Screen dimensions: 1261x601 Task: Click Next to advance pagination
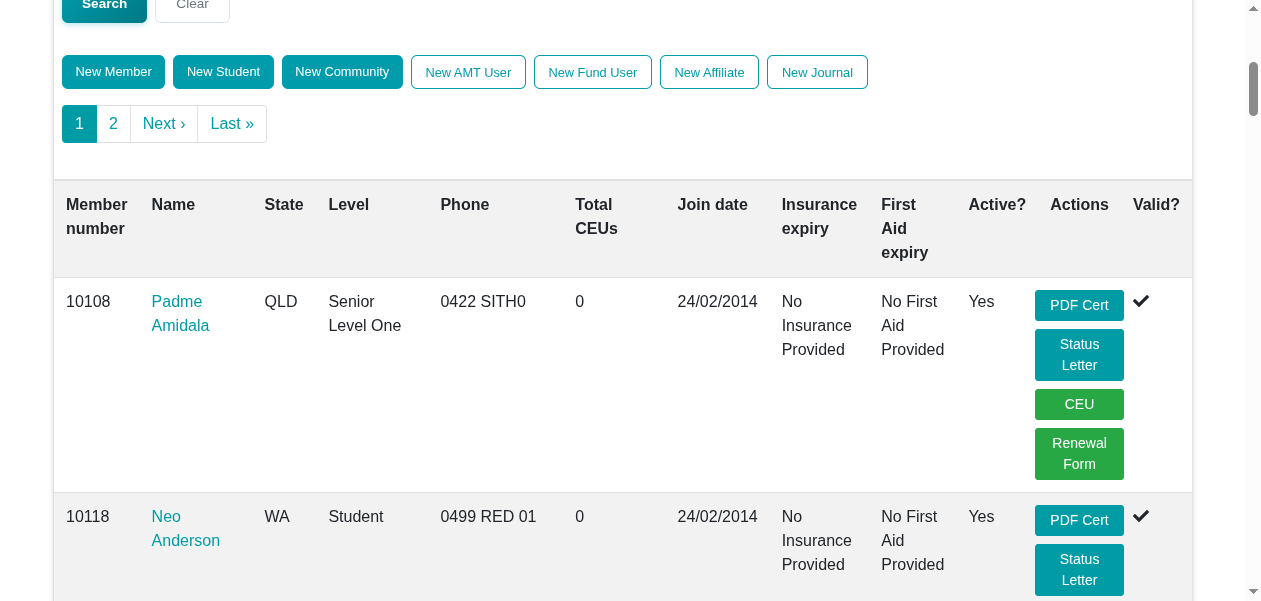[163, 123]
